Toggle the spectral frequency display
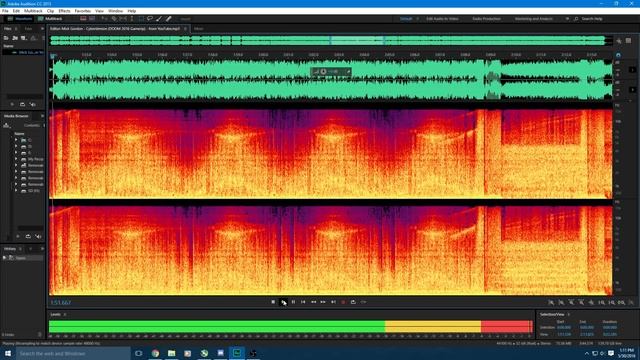640x360 pixels. (83, 19)
